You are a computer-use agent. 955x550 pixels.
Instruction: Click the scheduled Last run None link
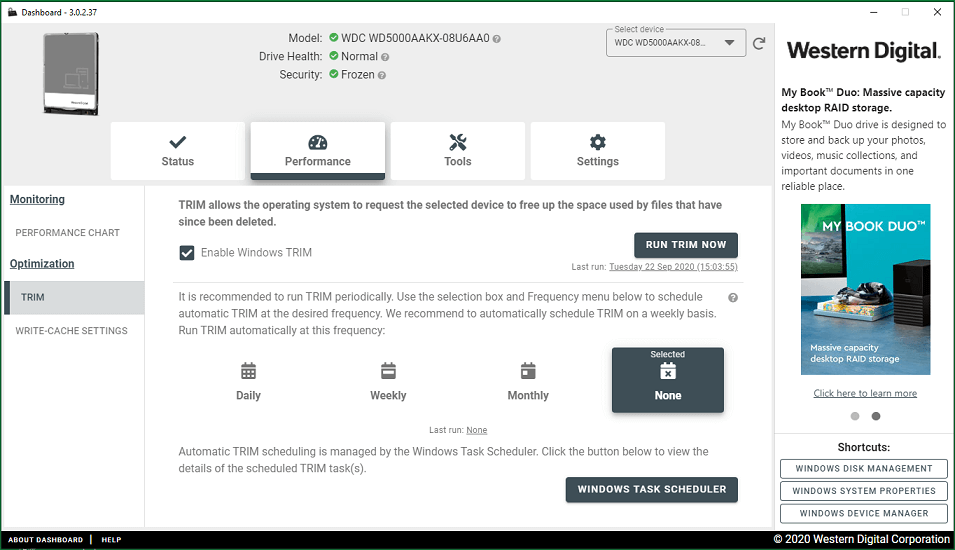[477, 430]
